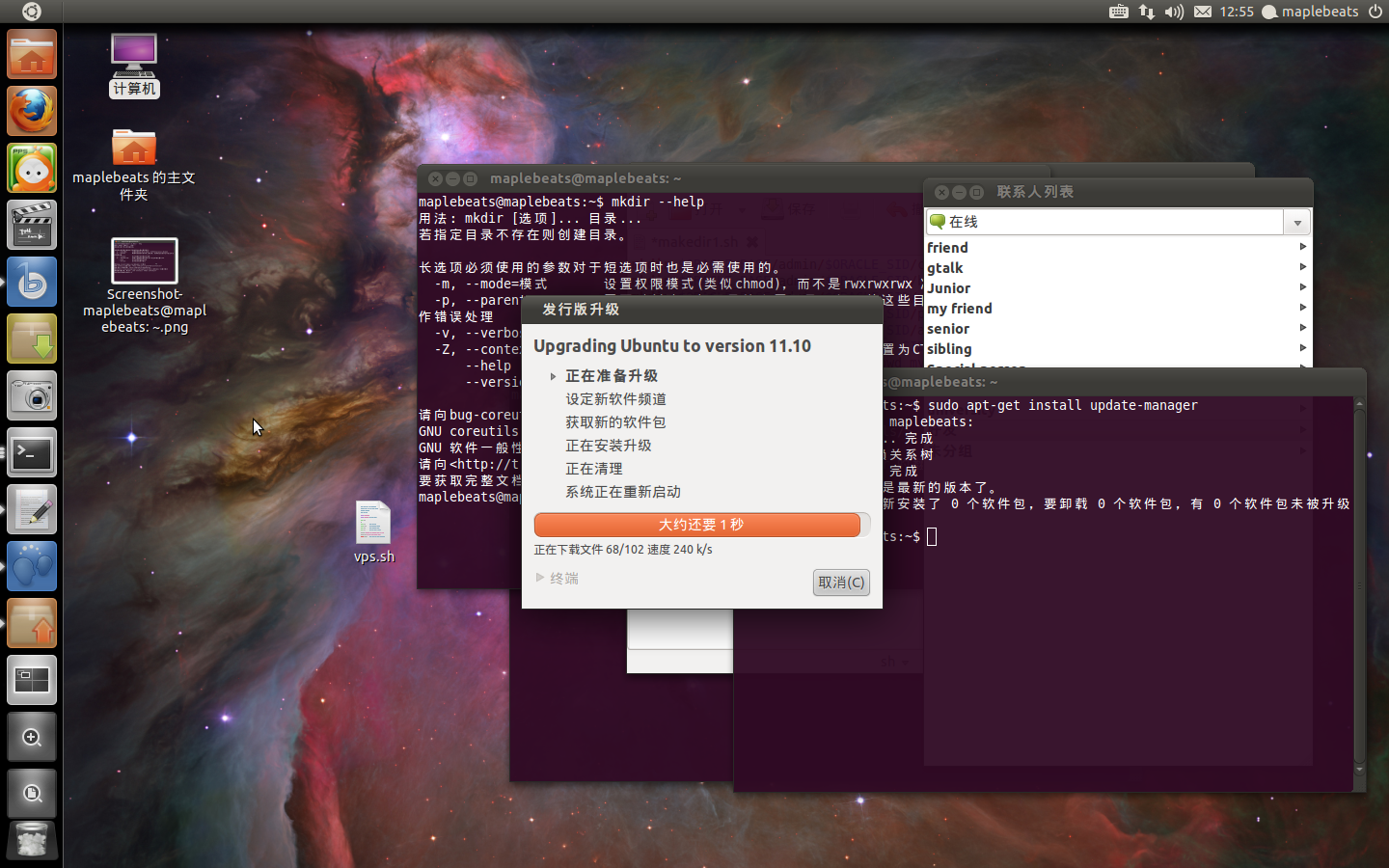This screenshot has height=868, width=1389.
Task: Click the 联系人列表 window title bar
Action: pyautogui.click(x=1118, y=192)
